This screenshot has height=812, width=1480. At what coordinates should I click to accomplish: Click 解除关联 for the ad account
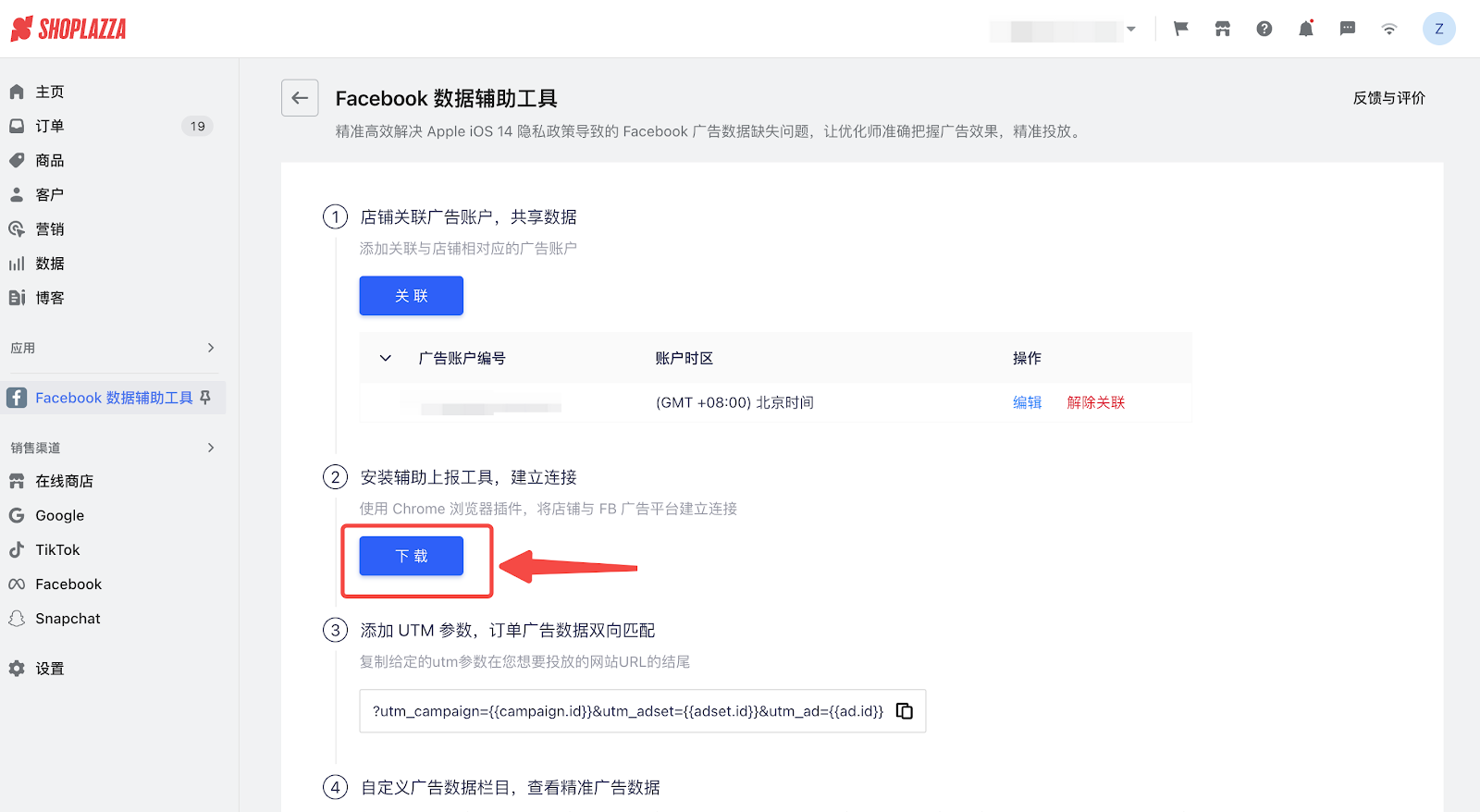pyautogui.click(x=1096, y=402)
